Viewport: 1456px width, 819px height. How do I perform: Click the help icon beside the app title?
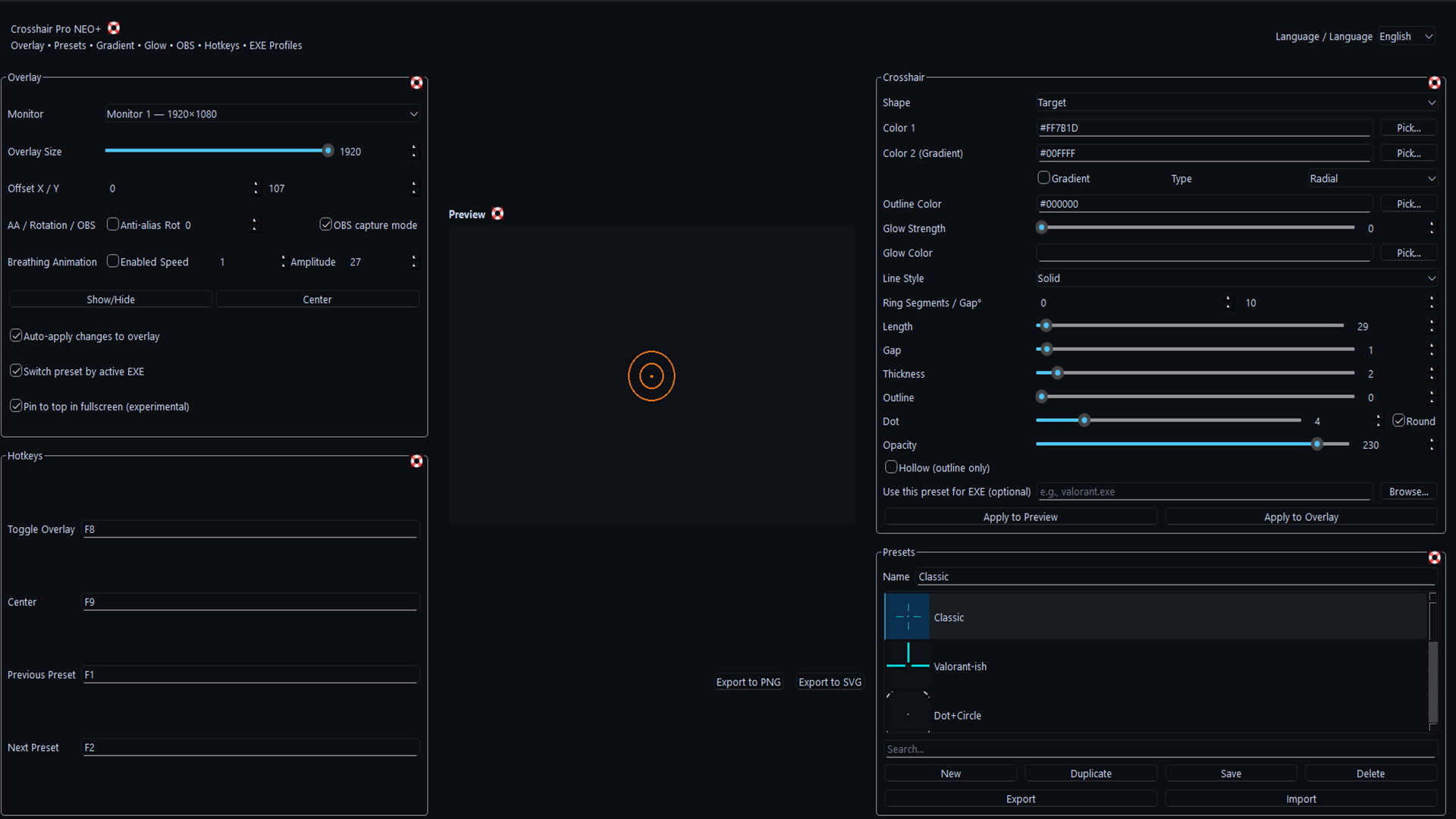(114, 28)
